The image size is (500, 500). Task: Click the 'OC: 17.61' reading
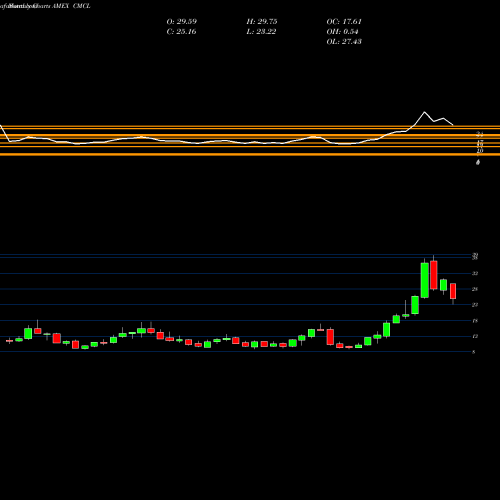click(x=344, y=22)
